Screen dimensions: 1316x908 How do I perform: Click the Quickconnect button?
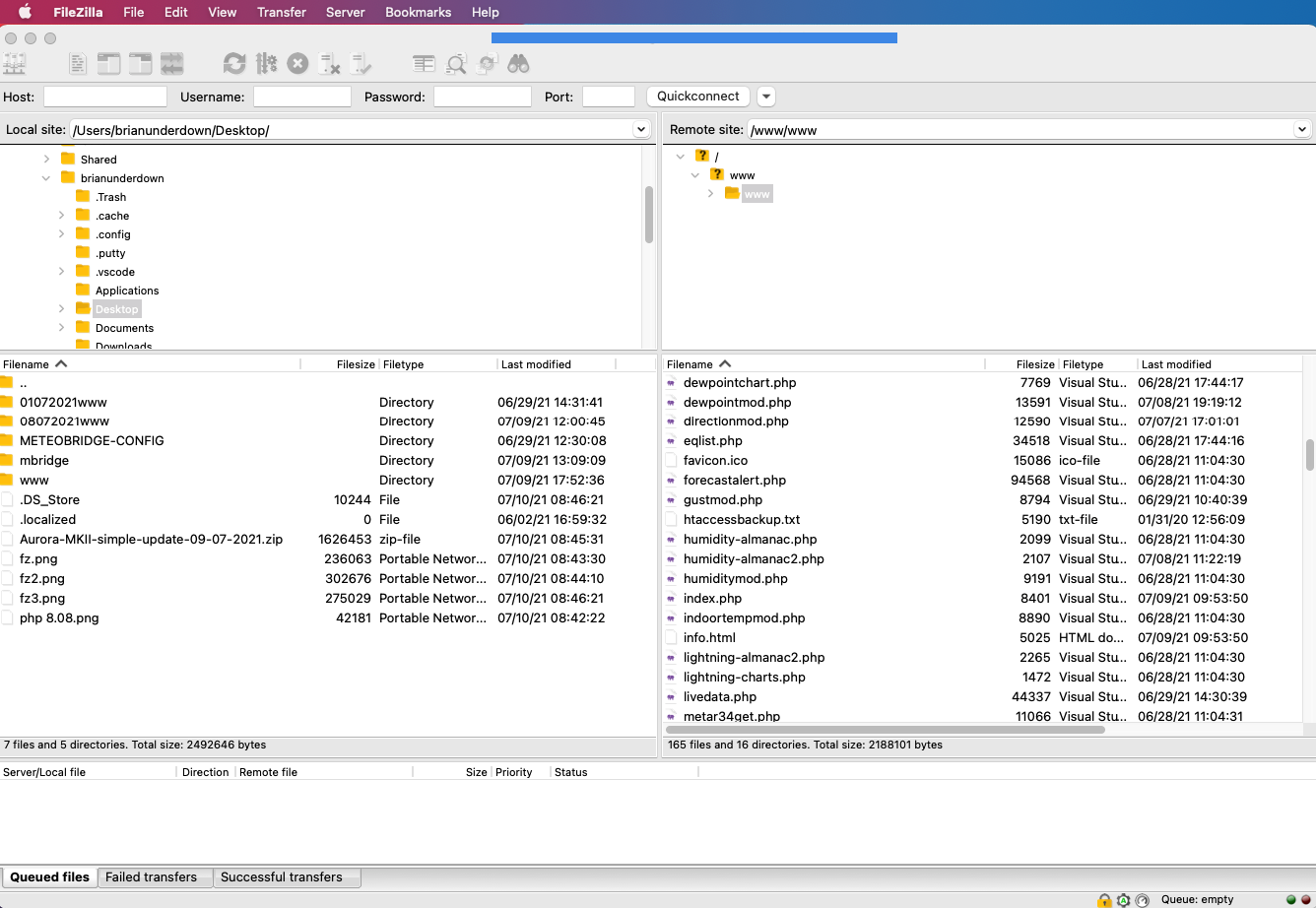pyautogui.click(x=698, y=97)
